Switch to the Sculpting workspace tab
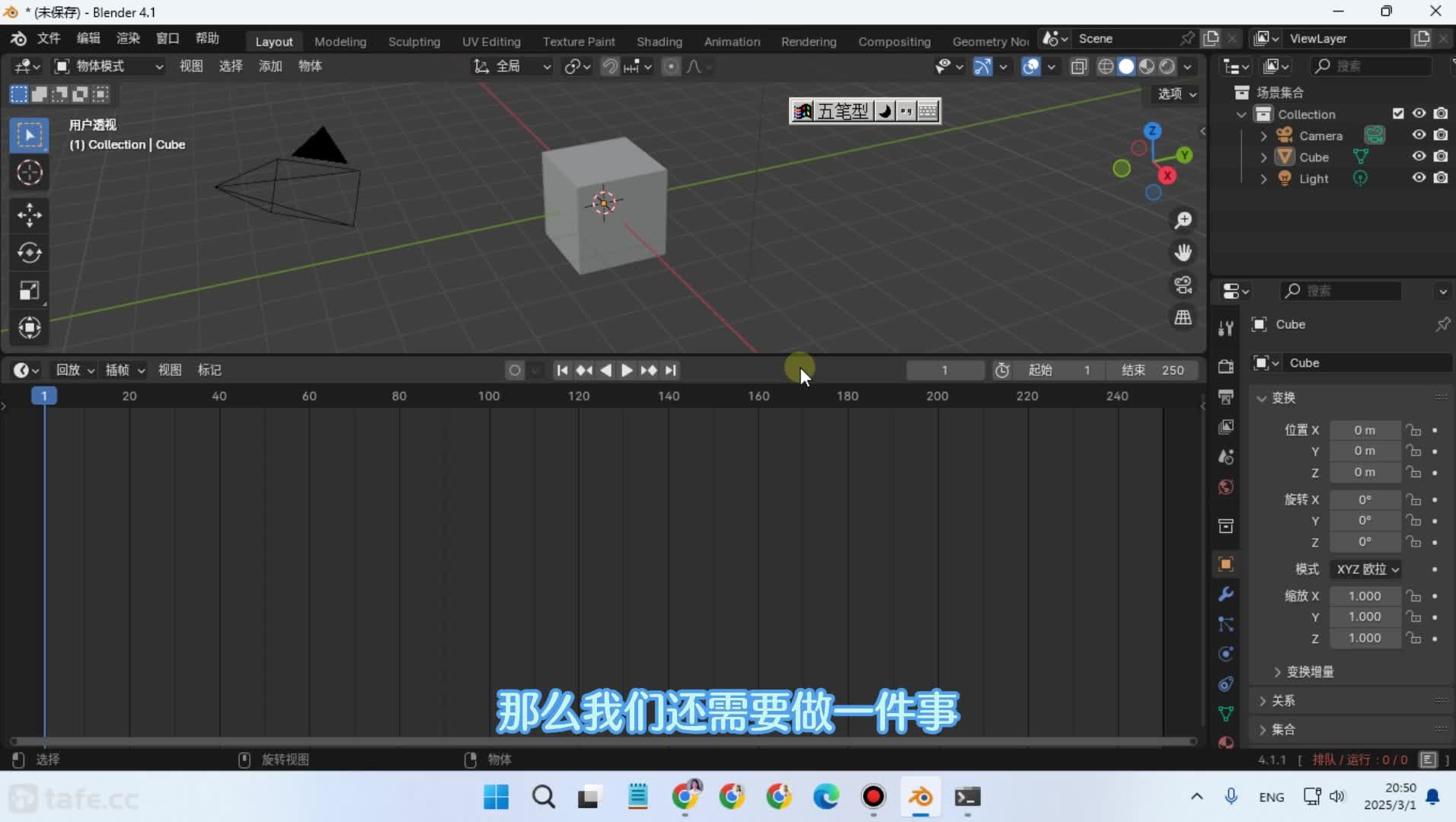The width and height of the screenshot is (1456, 822). pos(413,41)
